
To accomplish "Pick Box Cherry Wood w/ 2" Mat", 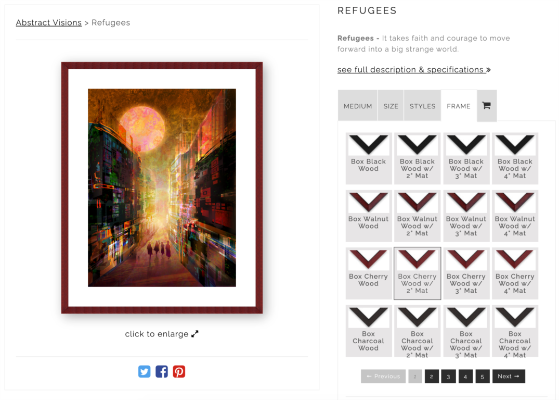I will tap(417, 273).
